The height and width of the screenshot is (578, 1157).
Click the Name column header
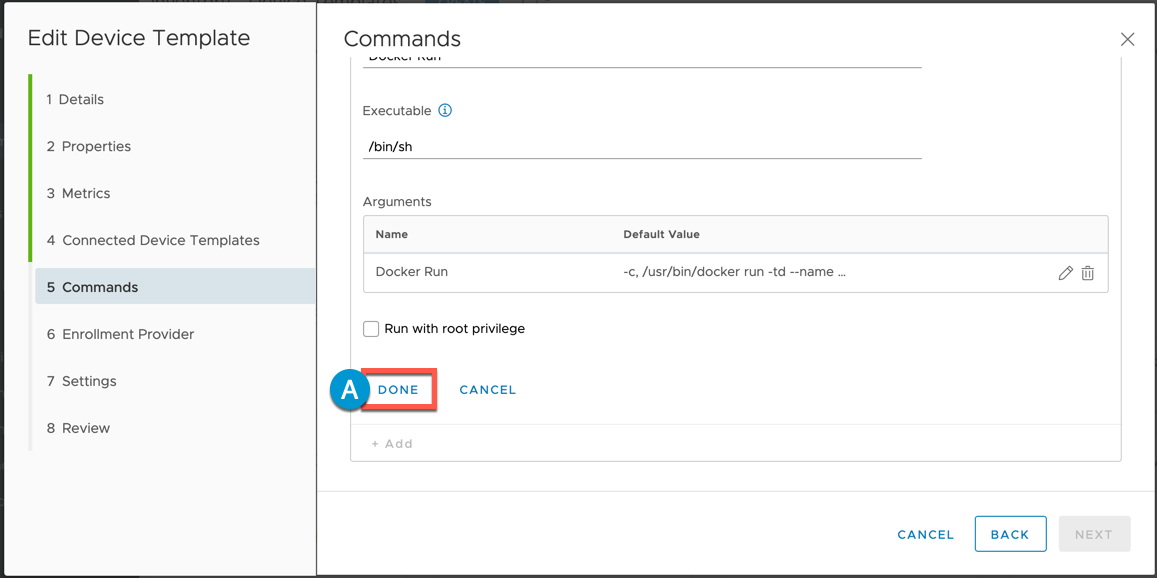[392, 234]
